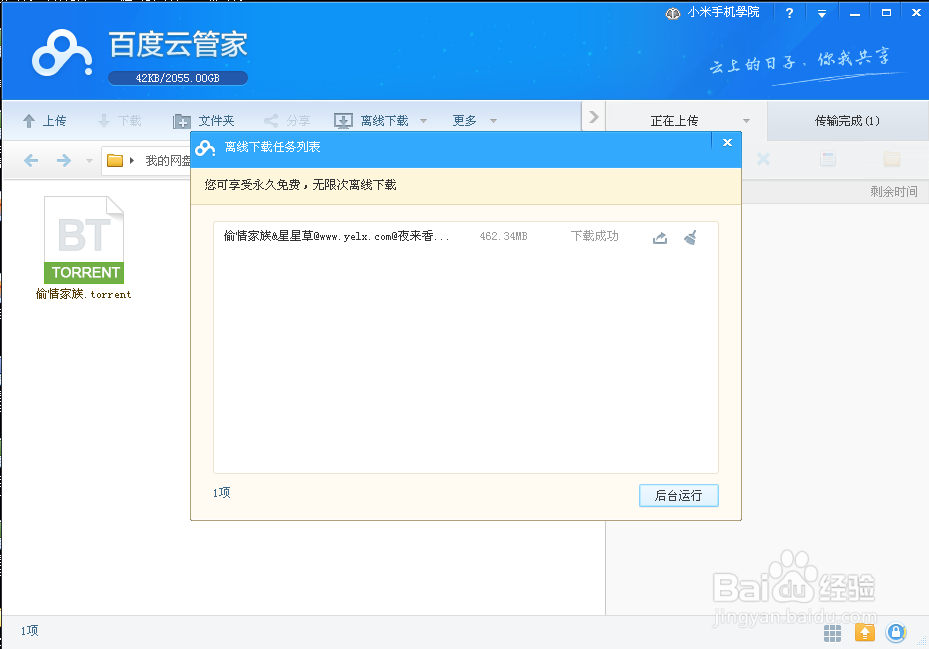Image resolution: width=929 pixels, height=649 pixels.
Task: Clear the finished task with broom icon
Action: 690,238
